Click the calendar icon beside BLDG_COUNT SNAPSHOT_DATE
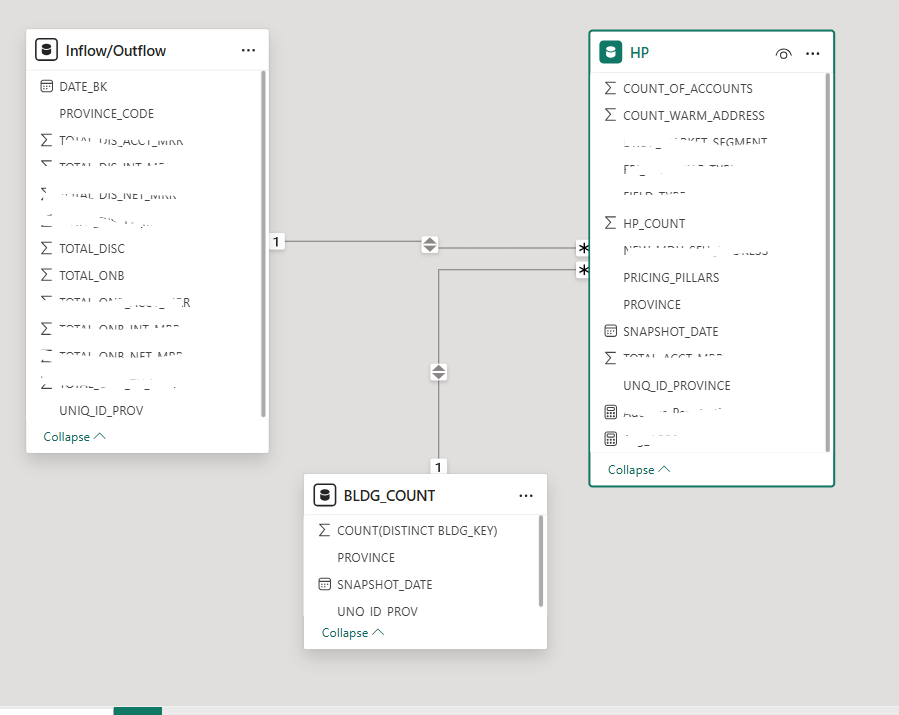 point(325,584)
